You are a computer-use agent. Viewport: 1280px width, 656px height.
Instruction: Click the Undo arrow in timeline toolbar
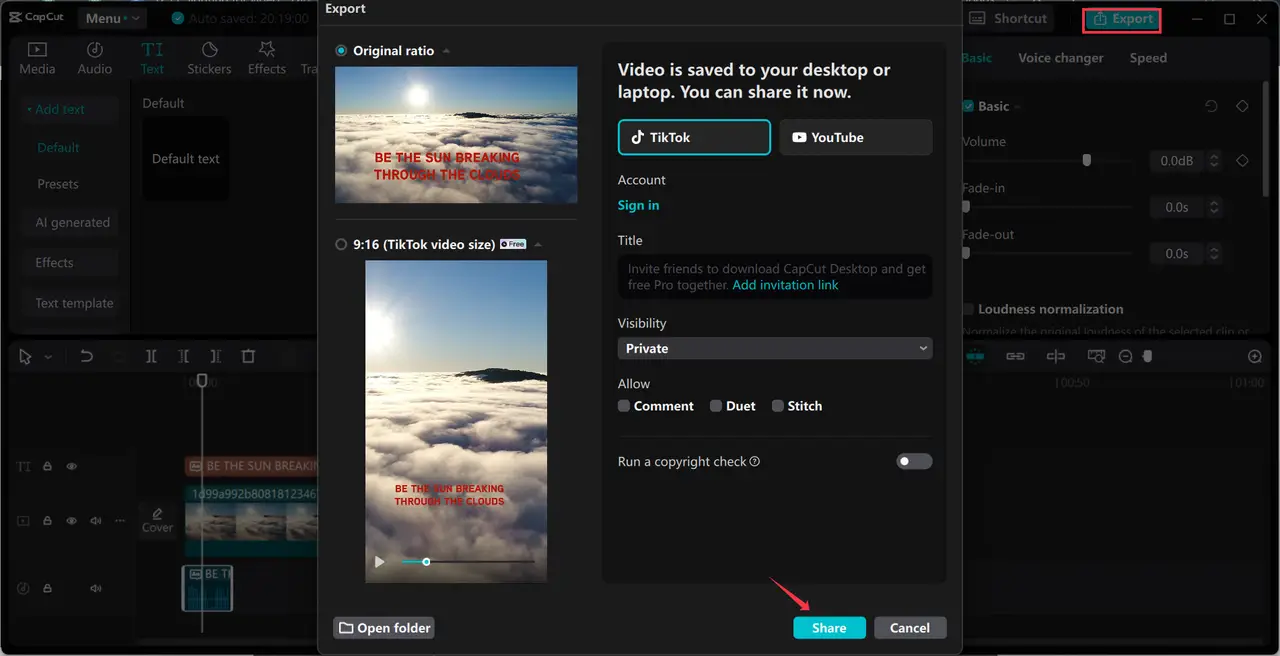click(87, 356)
